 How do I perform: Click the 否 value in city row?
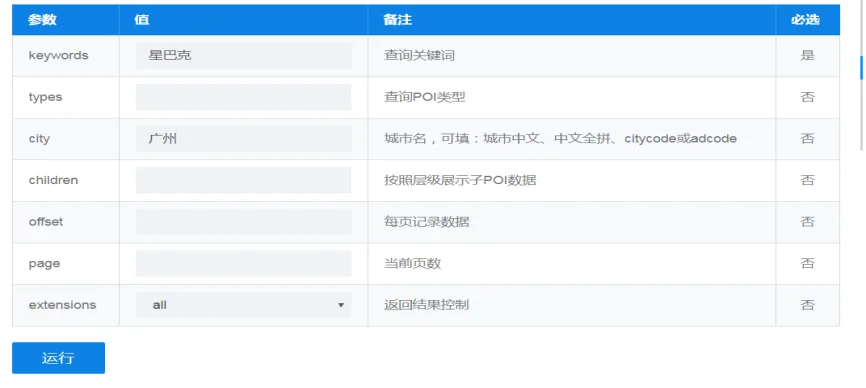point(807,139)
